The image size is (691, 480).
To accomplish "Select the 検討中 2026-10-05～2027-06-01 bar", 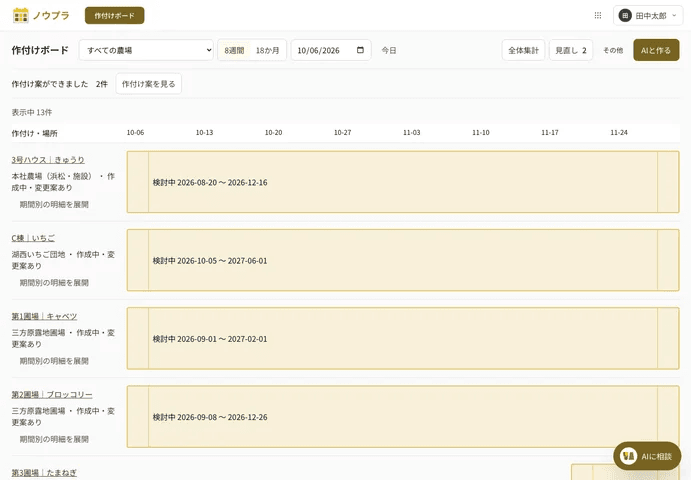I will [403, 260].
